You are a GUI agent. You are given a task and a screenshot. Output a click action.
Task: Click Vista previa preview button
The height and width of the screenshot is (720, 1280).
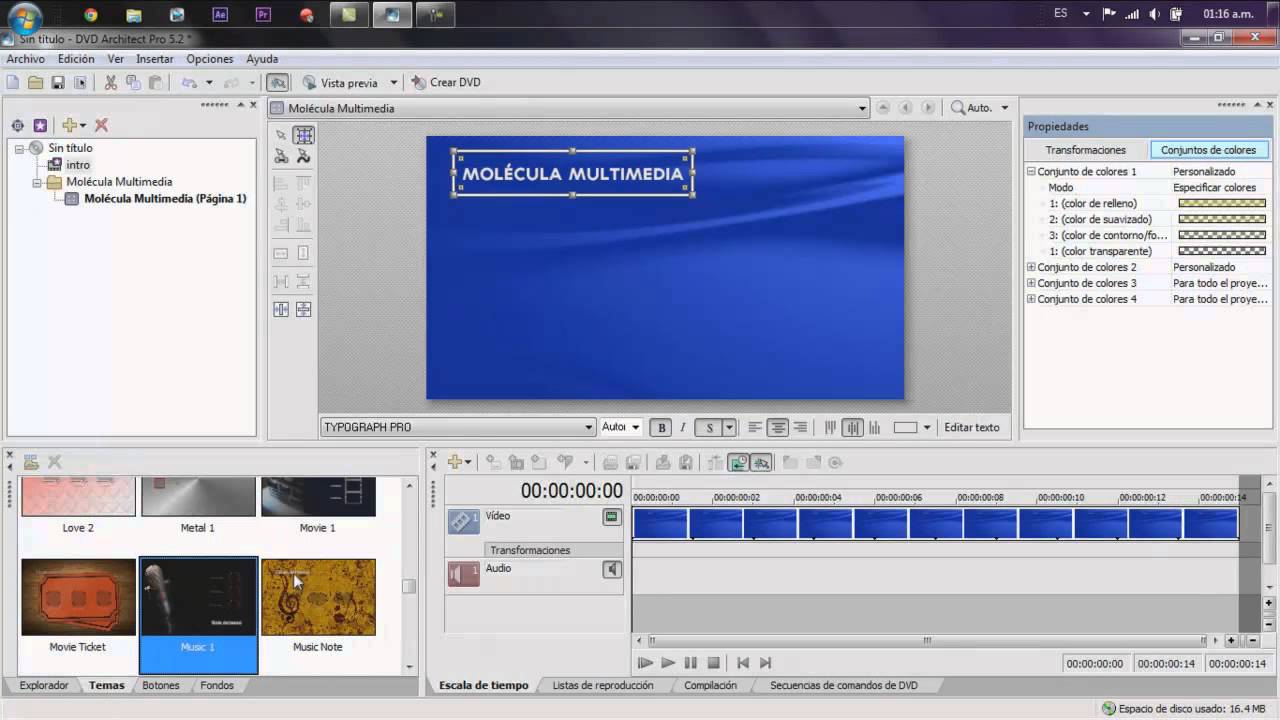click(341, 83)
